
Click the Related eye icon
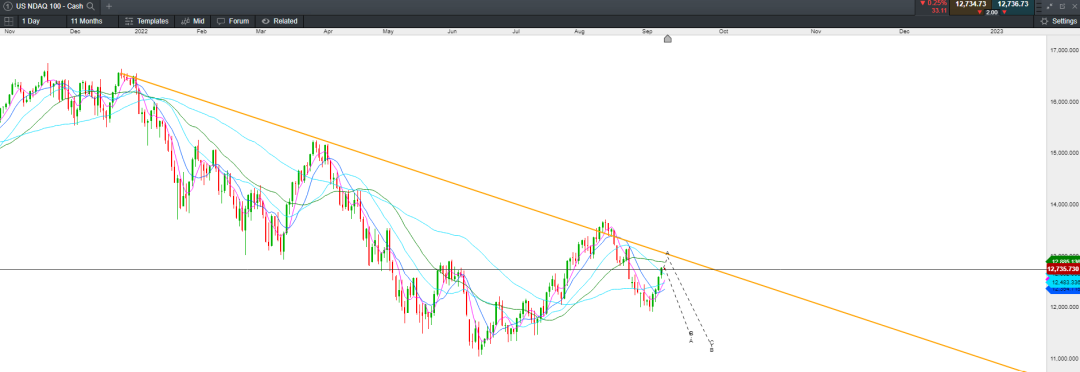tap(266, 21)
